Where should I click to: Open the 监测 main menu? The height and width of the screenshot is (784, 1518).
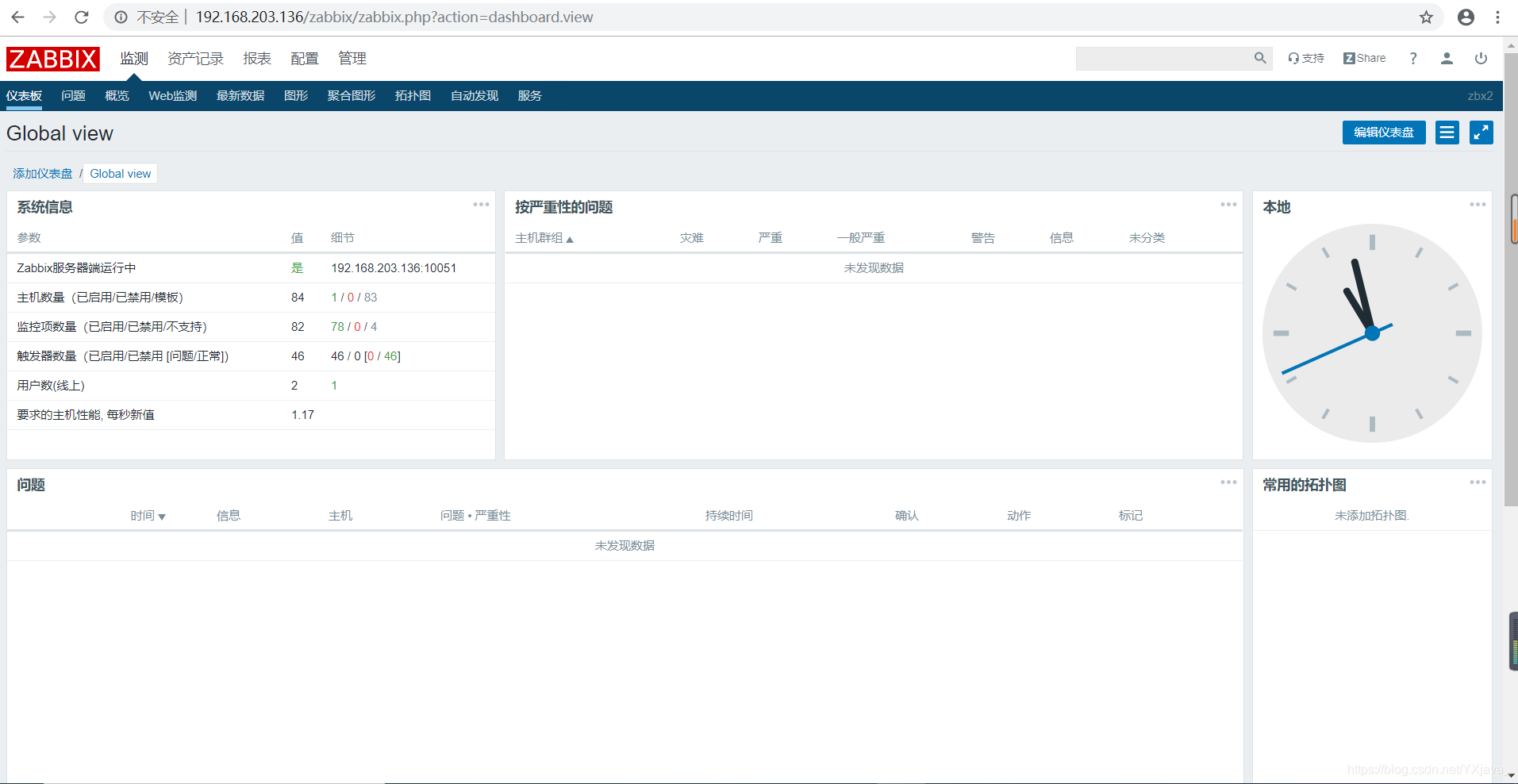coord(134,59)
